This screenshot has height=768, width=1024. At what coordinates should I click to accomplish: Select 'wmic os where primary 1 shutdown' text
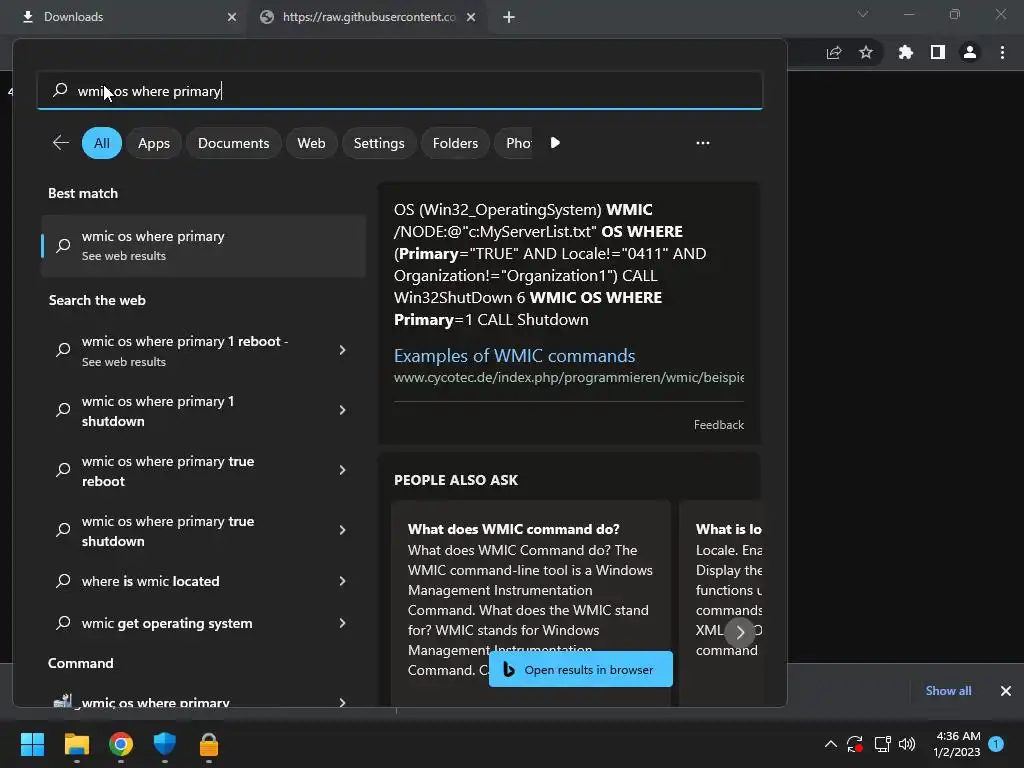tap(157, 411)
